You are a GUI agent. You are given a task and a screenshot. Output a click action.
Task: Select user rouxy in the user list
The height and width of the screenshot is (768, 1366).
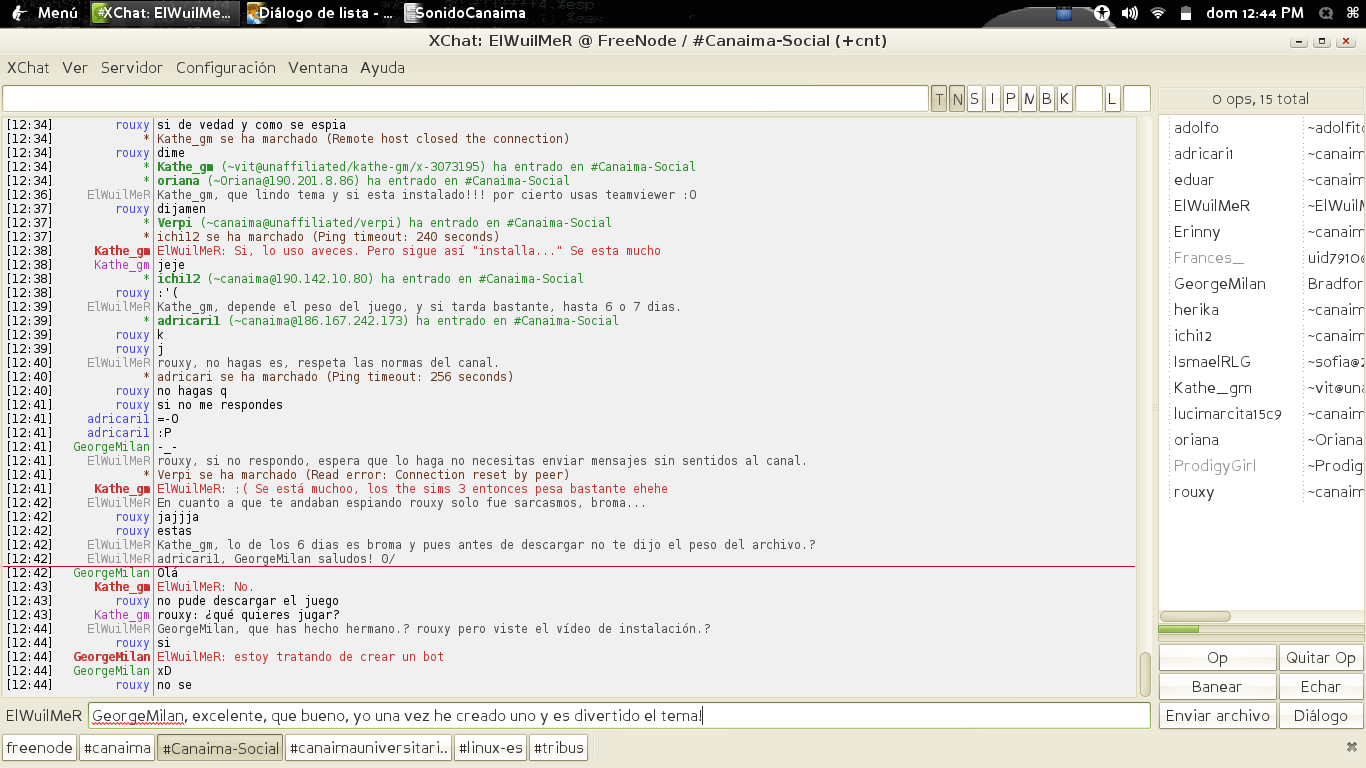[1194, 492]
